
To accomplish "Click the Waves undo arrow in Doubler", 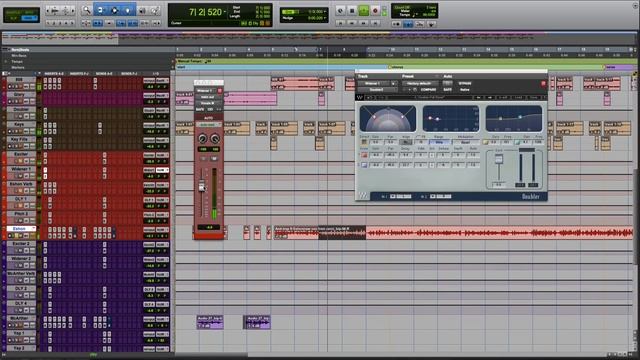I will click(x=370, y=98).
